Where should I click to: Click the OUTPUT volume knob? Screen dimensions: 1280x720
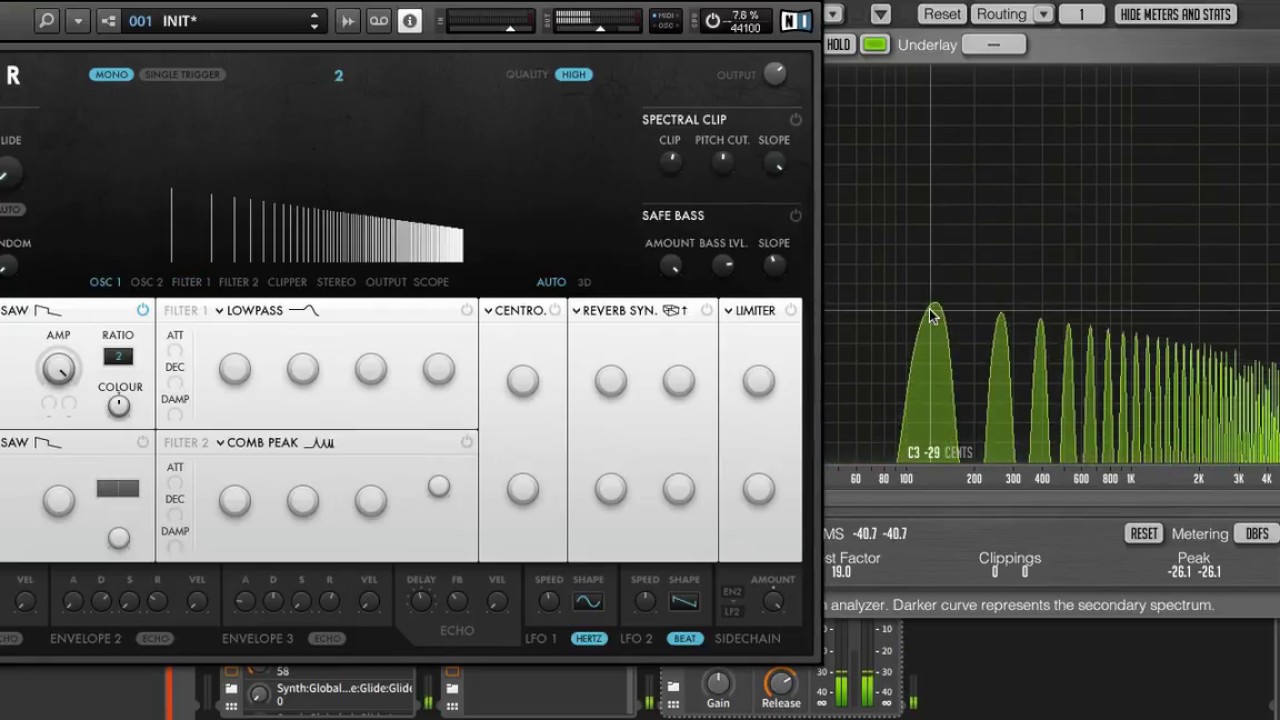[775, 74]
